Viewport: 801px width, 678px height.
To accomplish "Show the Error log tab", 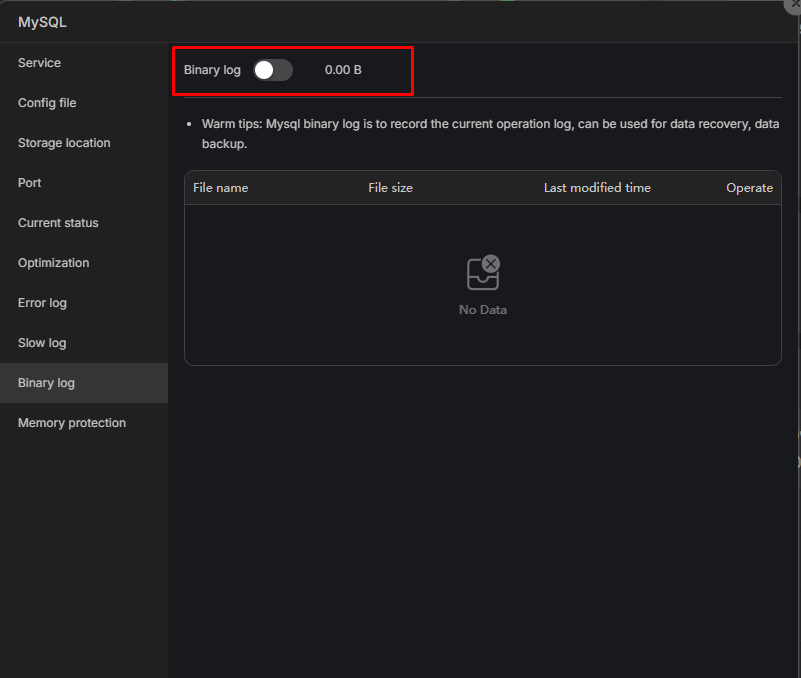I will [x=84, y=303].
